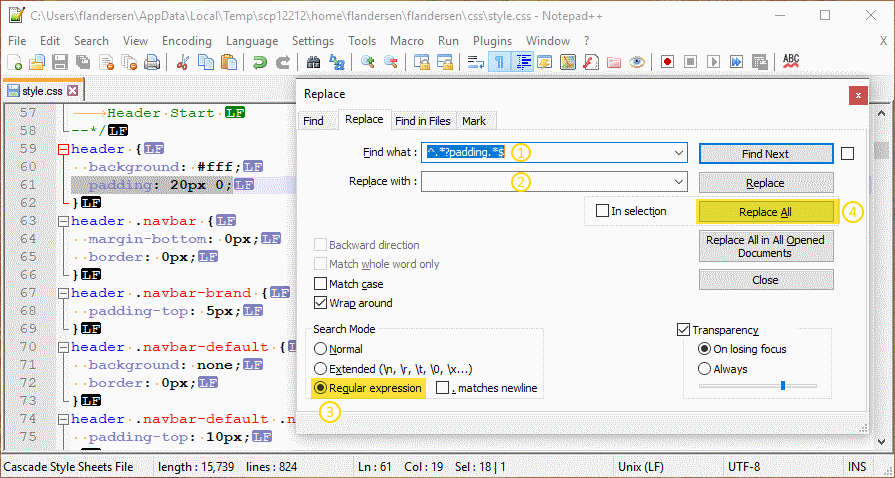Screen dimensions: 895x478
Task: Click the Copy toolbar icon
Action: click(x=205, y=62)
